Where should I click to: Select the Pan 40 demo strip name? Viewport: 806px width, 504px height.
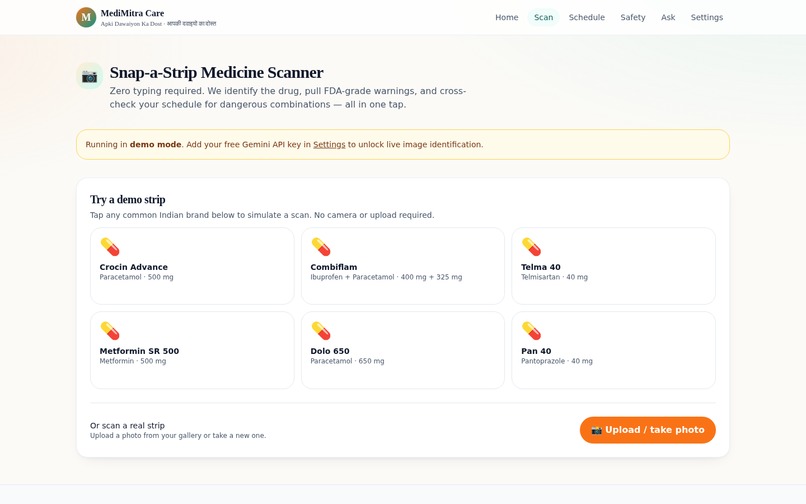(x=536, y=351)
